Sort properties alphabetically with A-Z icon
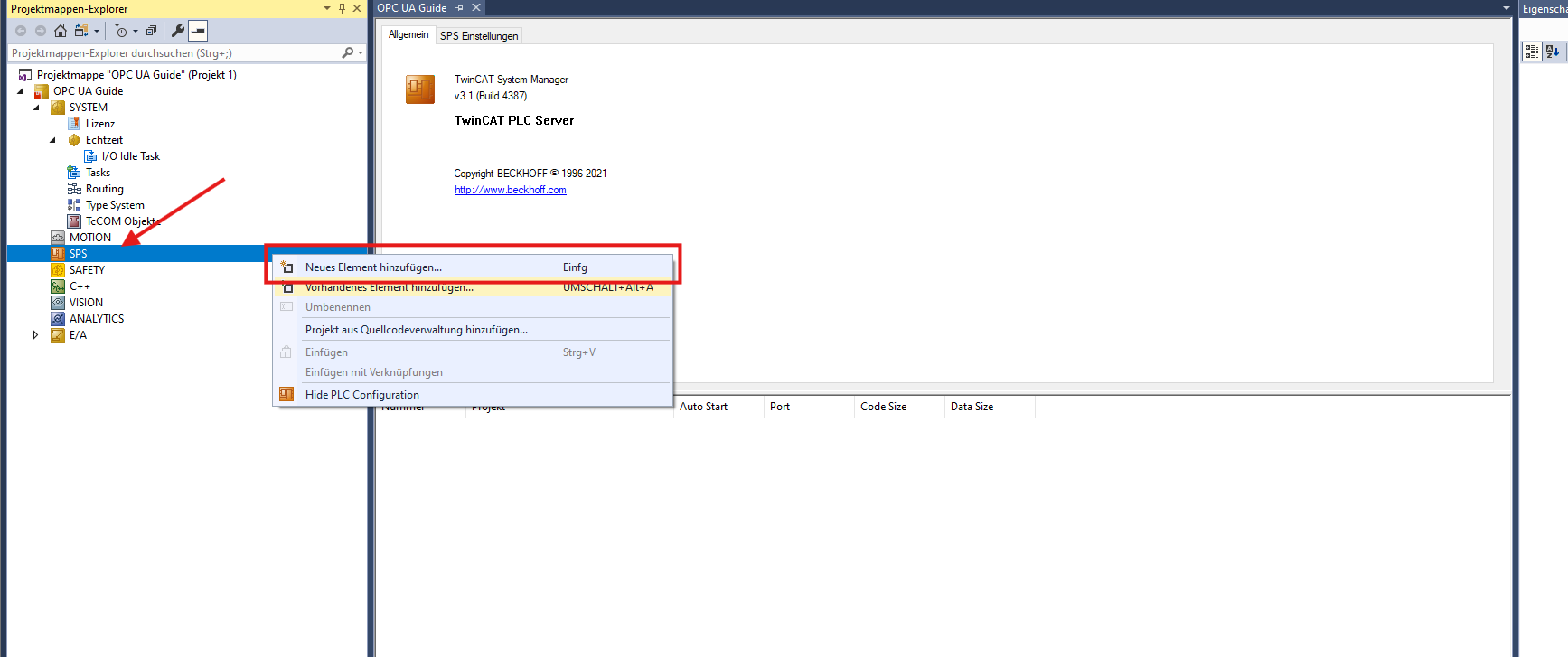 1553,52
